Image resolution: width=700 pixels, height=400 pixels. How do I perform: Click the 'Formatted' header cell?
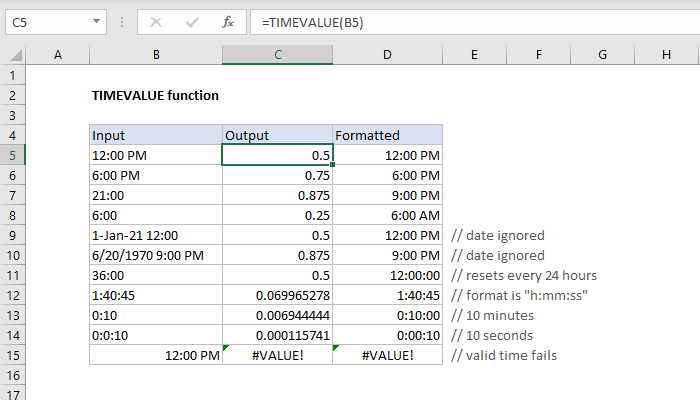click(388, 135)
